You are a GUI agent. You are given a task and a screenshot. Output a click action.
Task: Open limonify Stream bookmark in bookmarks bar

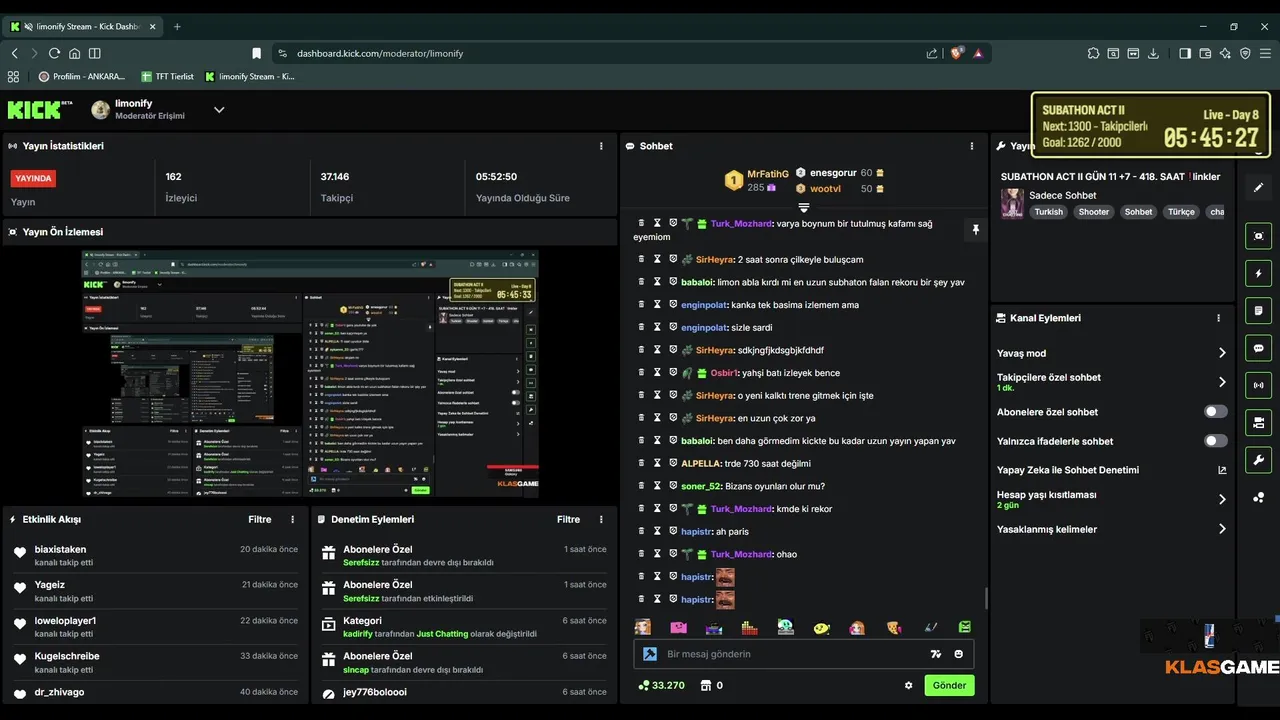250,76
